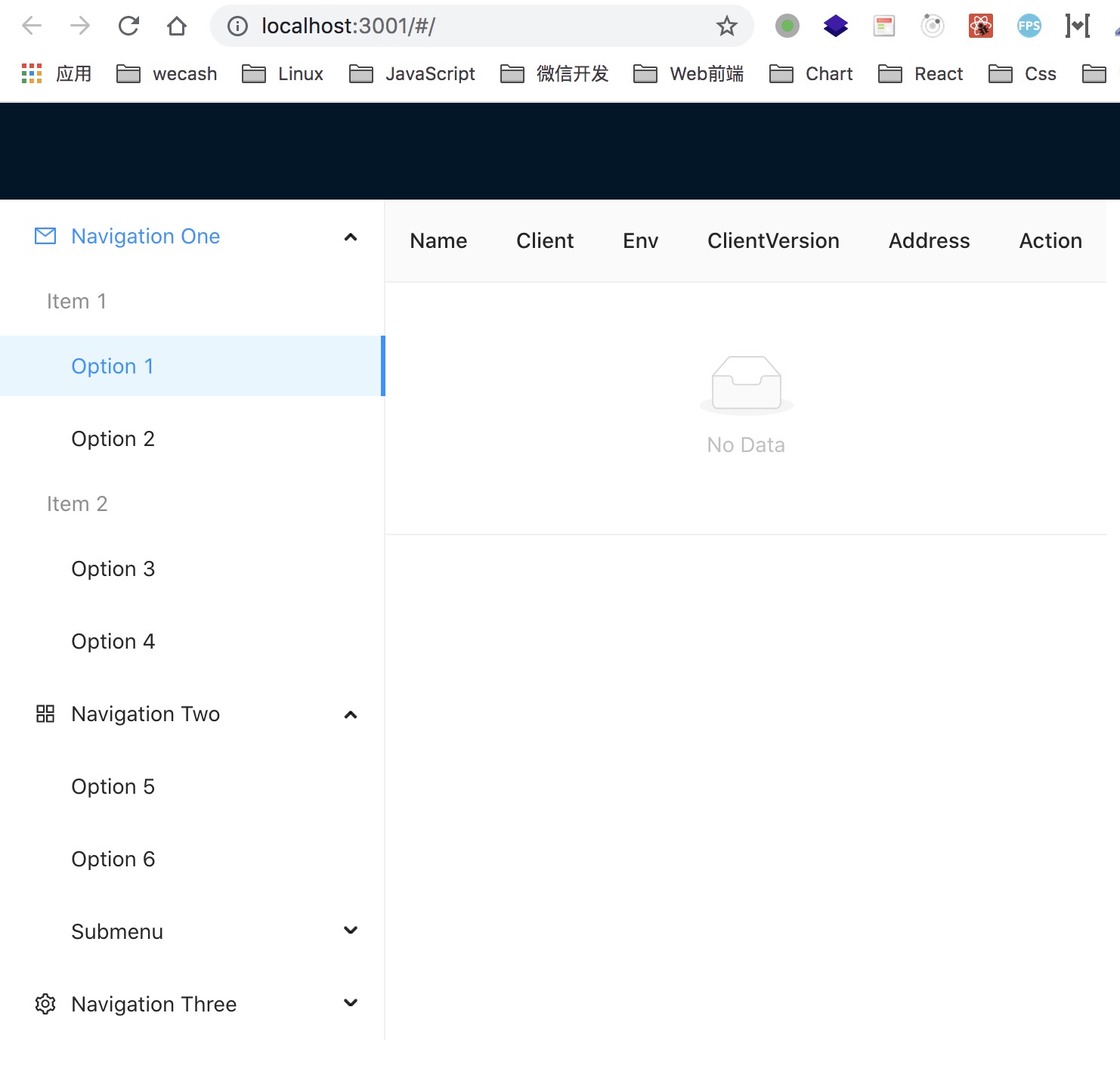Viewport: 1120px width, 1078px height.
Task: Open the bracket-shaped extension icon
Action: (x=1078, y=26)
